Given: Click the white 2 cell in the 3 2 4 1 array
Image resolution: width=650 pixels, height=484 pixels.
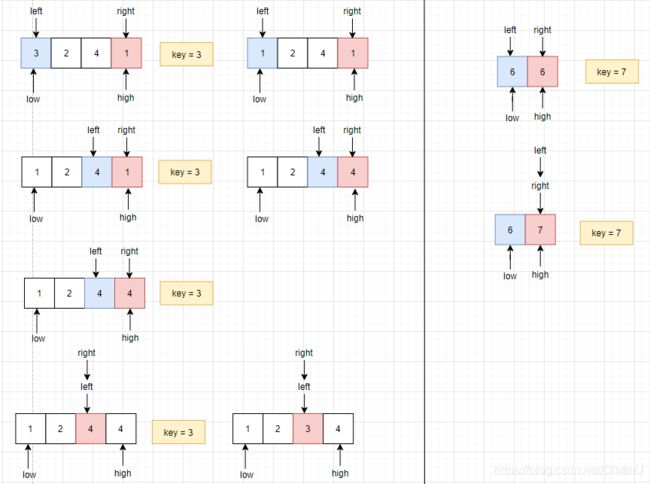Looking at the screenshot, I should point(66,53).
